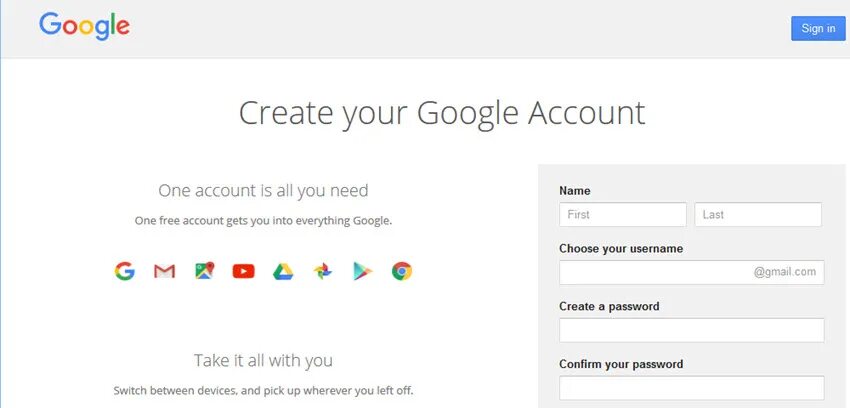
Task: Focus the Last name field
Action: (758, 215)
